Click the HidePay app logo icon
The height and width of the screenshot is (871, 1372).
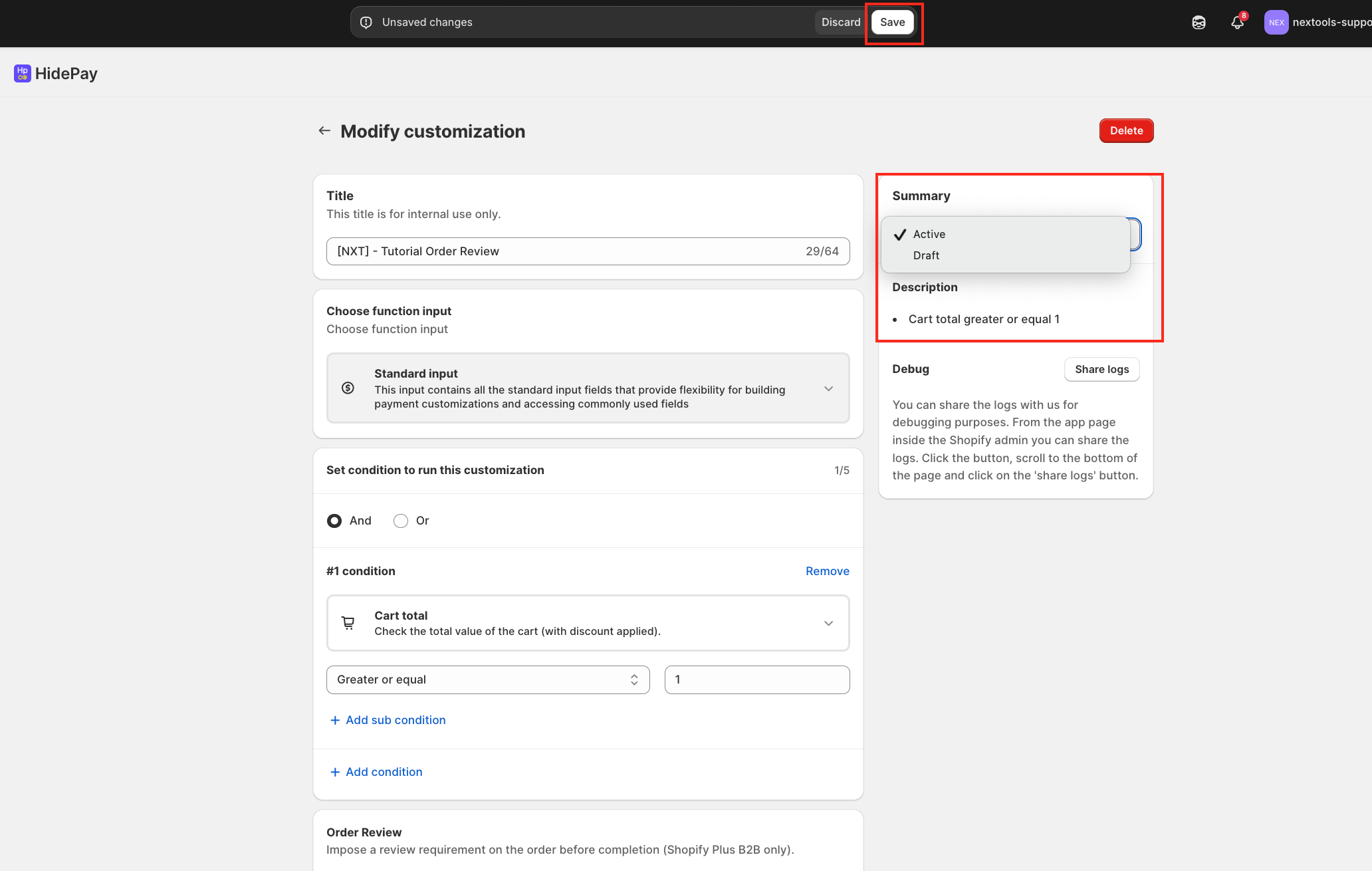(x=22, y=73)
